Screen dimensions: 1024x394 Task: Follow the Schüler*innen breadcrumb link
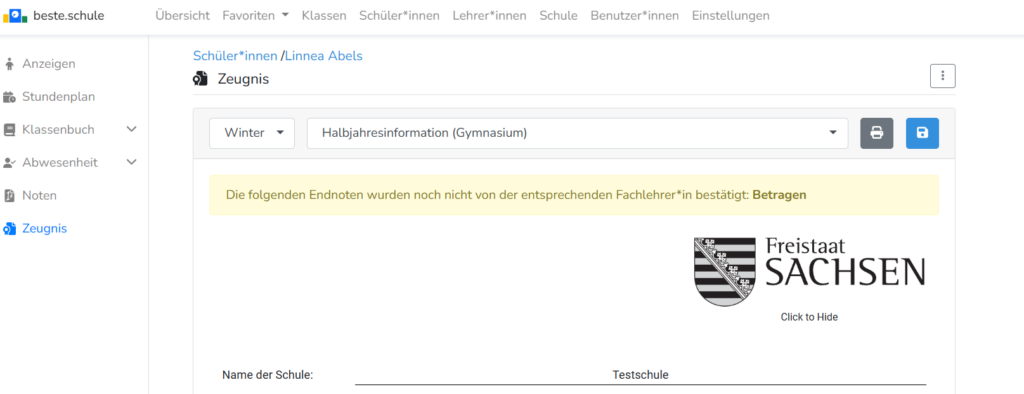click(235, 56)
